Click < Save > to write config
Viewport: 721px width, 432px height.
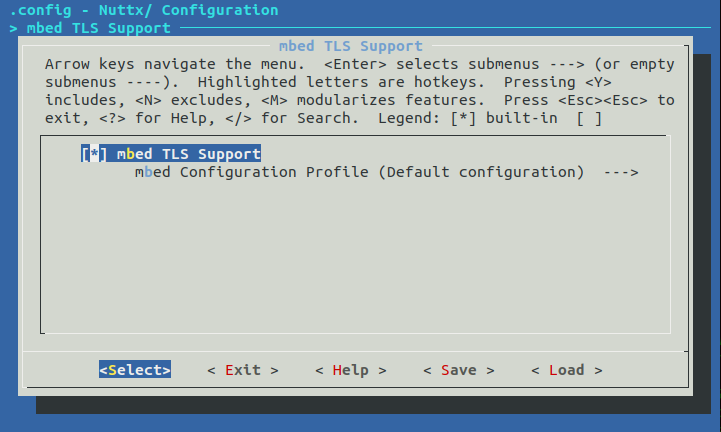tap(458, 370)
